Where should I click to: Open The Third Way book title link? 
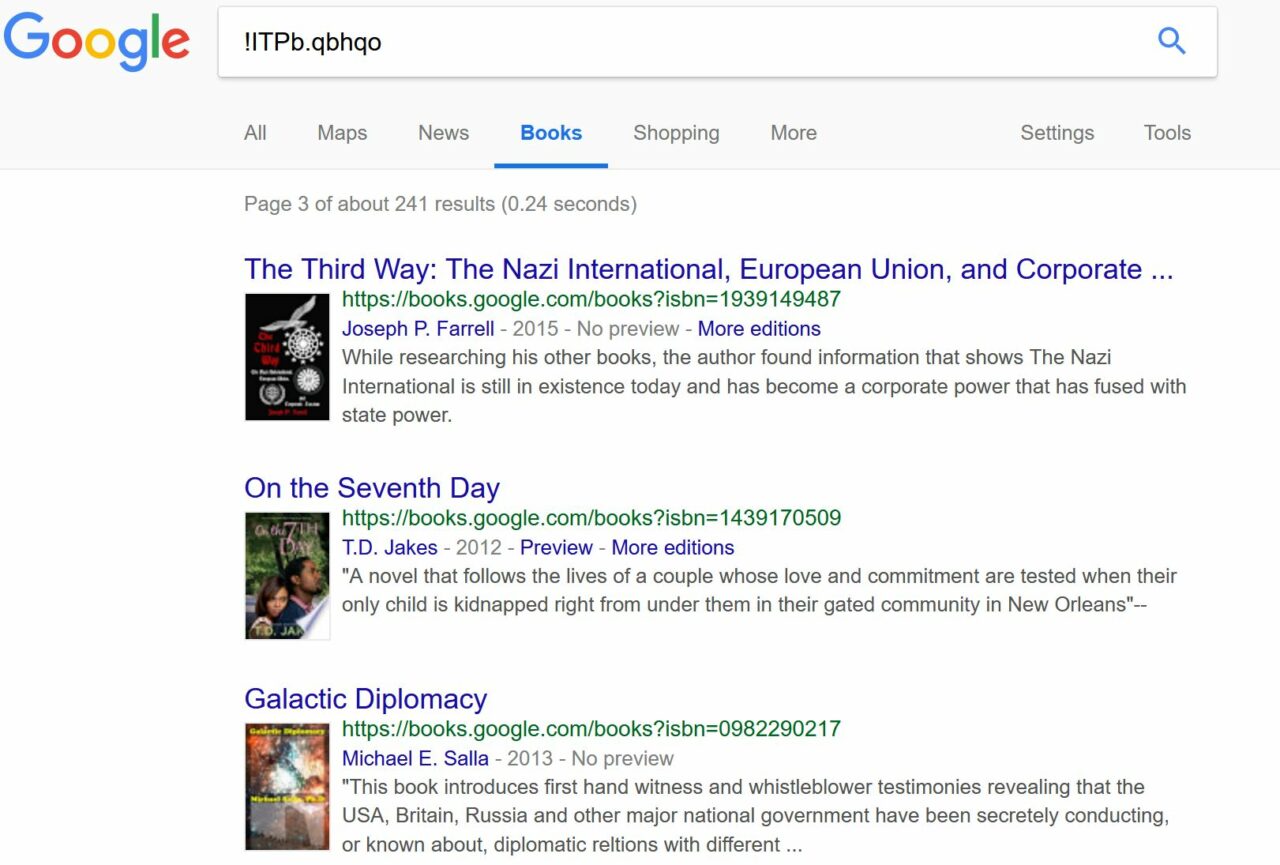pyautogui.click(x=708, y=270)
